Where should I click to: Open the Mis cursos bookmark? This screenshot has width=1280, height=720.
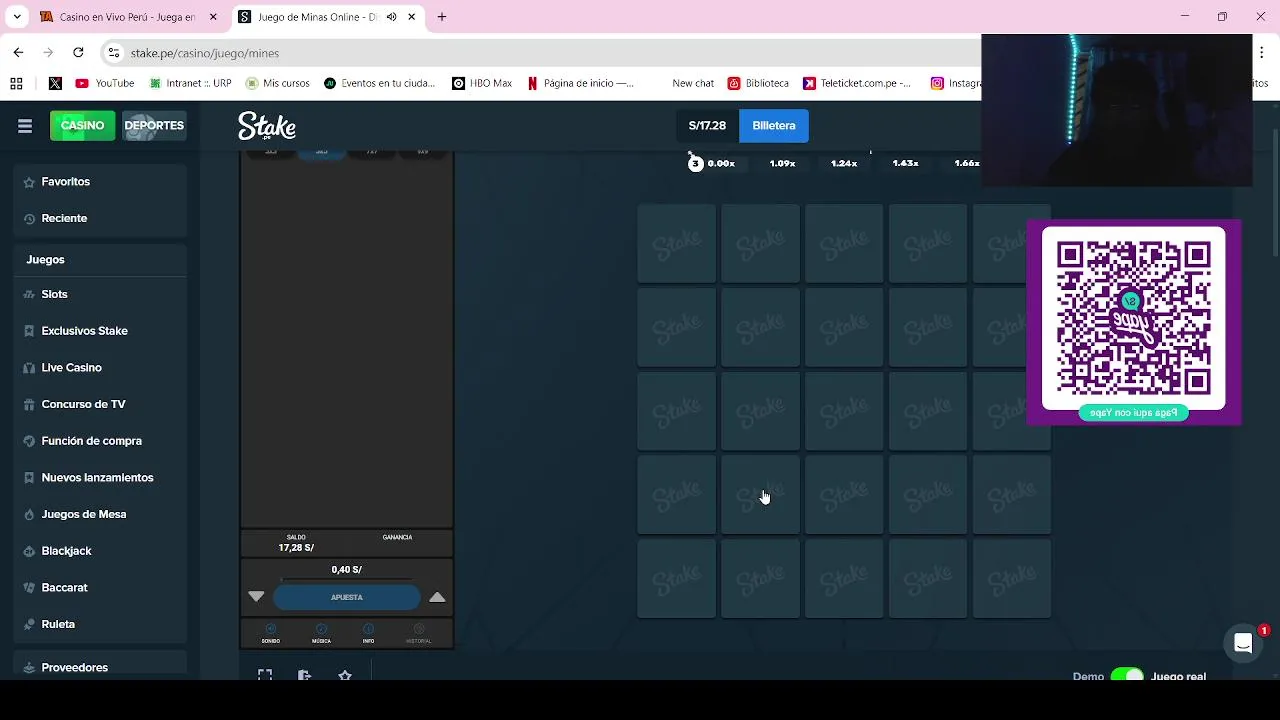(277, 83)
